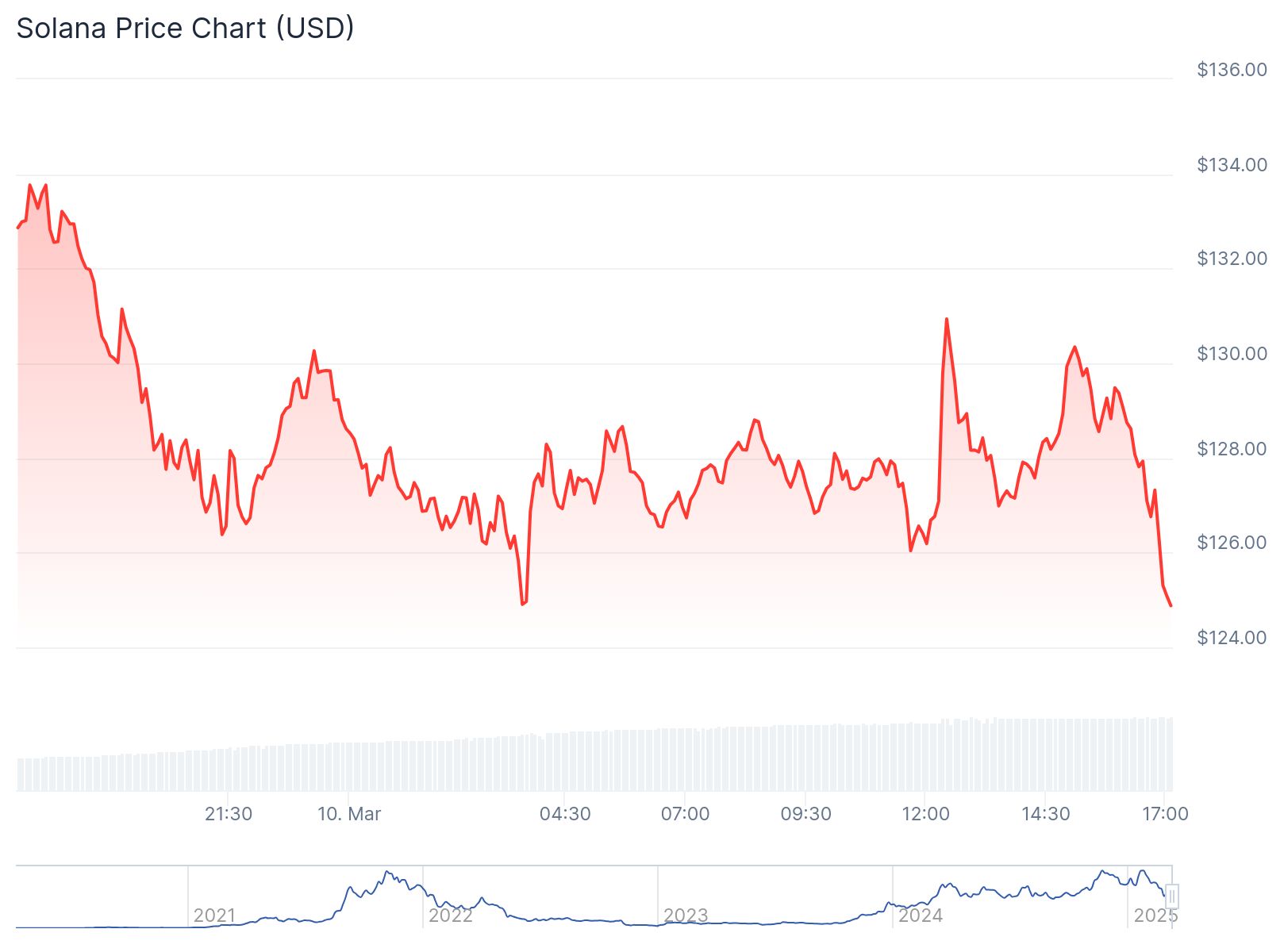Click the 17:00 time axis label
Viewport: 1284px width, 952px height.
click(x=1165, y=814)
